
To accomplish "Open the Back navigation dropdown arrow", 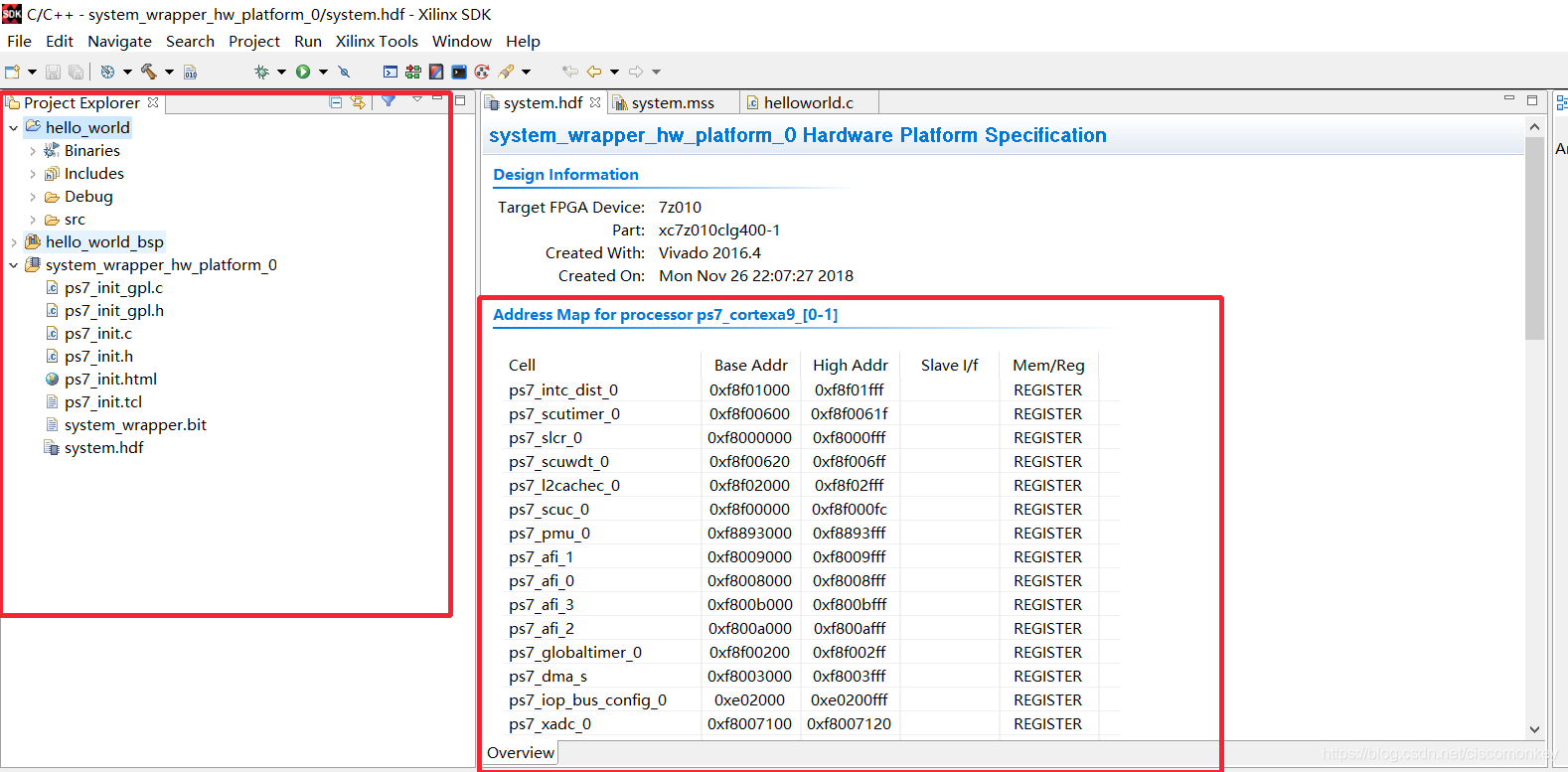I will coord(614,72).
